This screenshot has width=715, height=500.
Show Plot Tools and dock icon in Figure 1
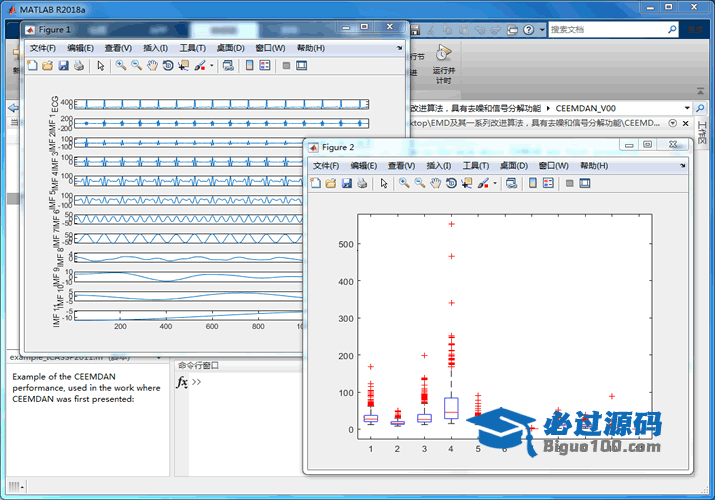[301, 66]
